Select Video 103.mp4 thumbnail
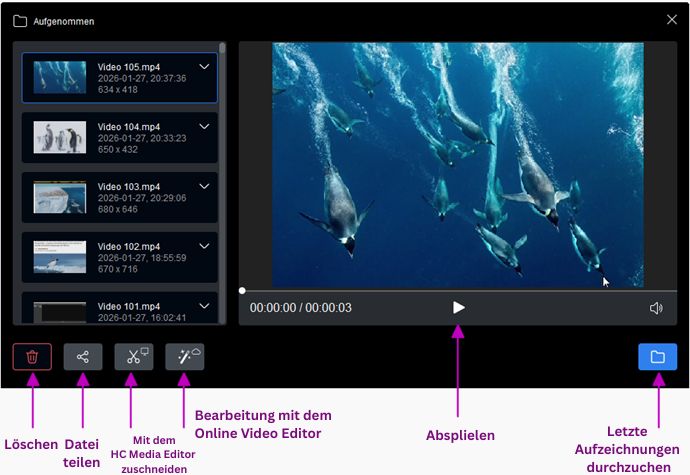 coord(60,197)
